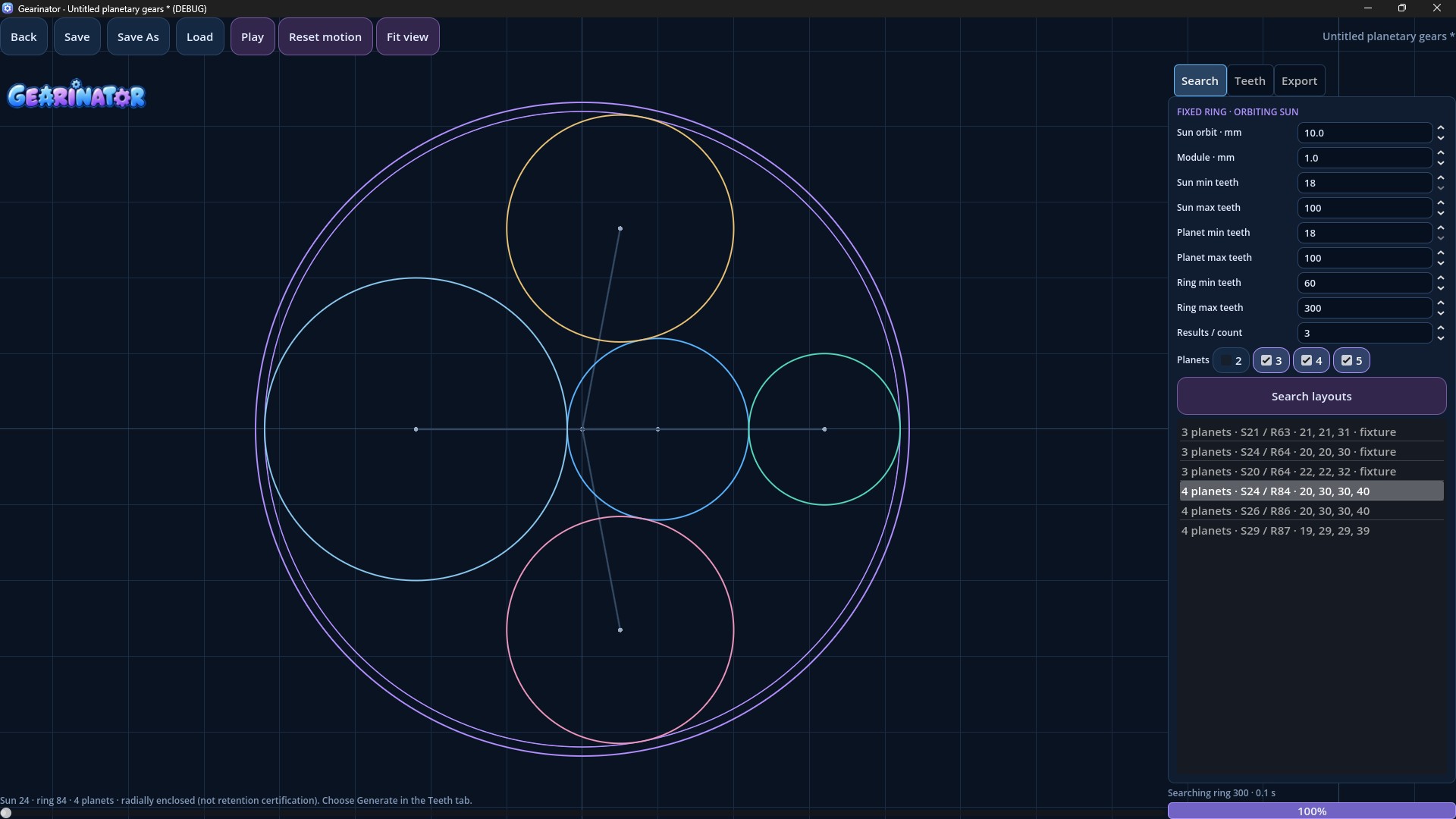Decrease Results / count with down arrow

pyautogui.click(x=1441, y=338)
